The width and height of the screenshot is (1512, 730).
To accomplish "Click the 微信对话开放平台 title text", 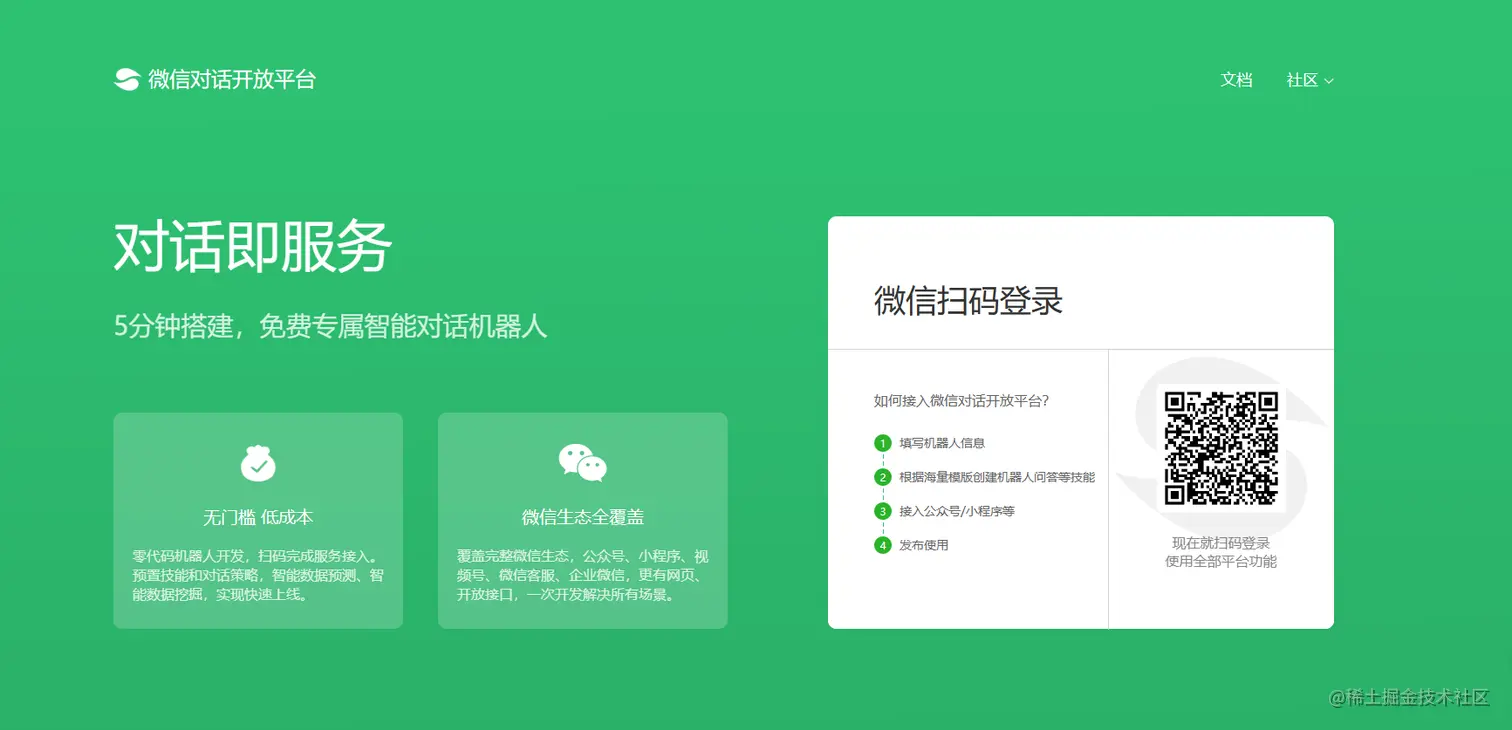I will (232, 80).
